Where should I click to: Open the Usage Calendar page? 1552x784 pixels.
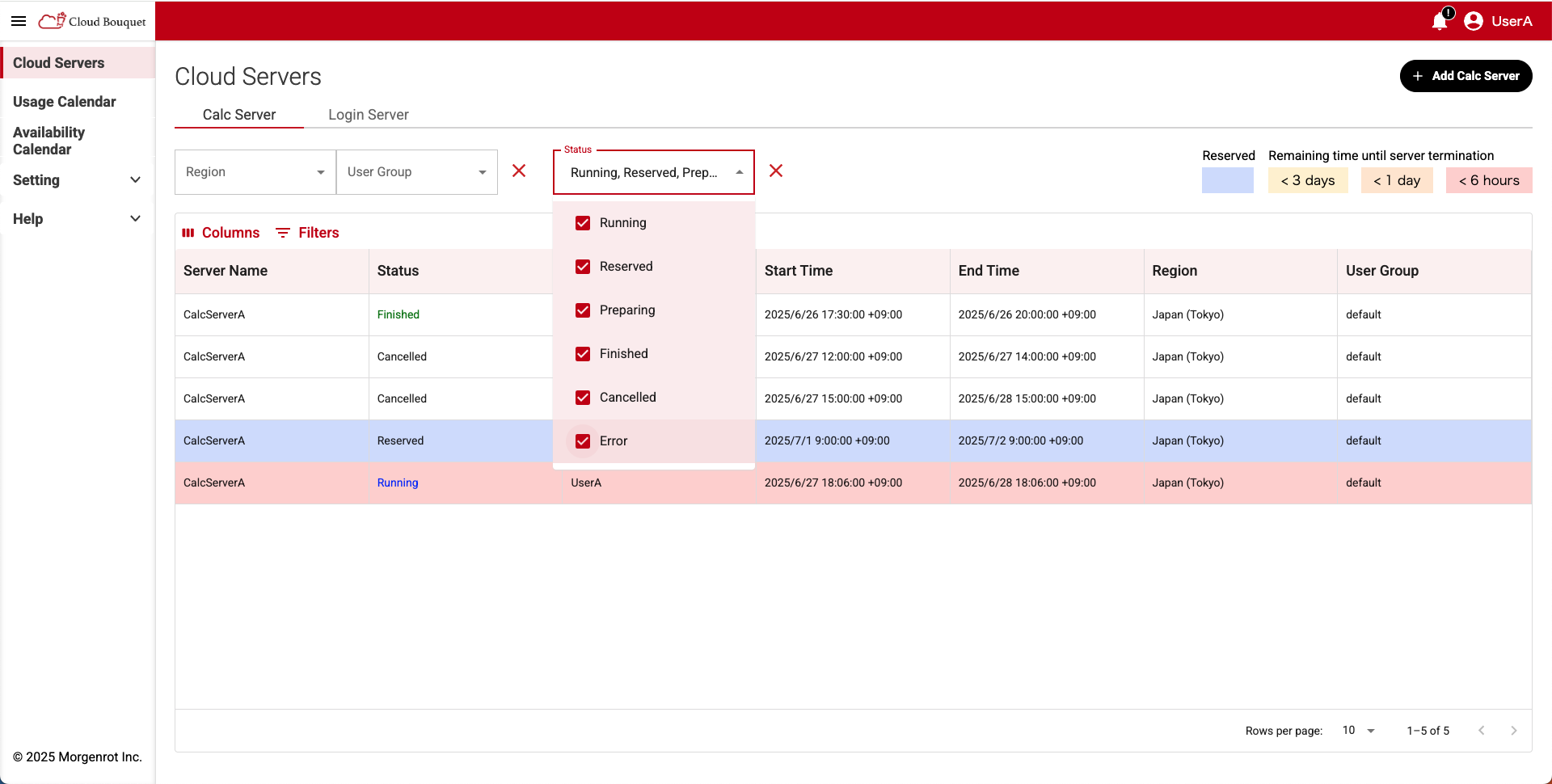pyautogui.click(x=65, y=102)
